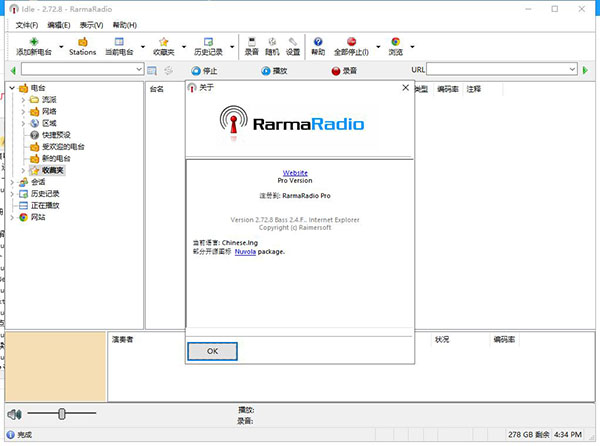Click the Record toolbar icon

click(251, 42)
